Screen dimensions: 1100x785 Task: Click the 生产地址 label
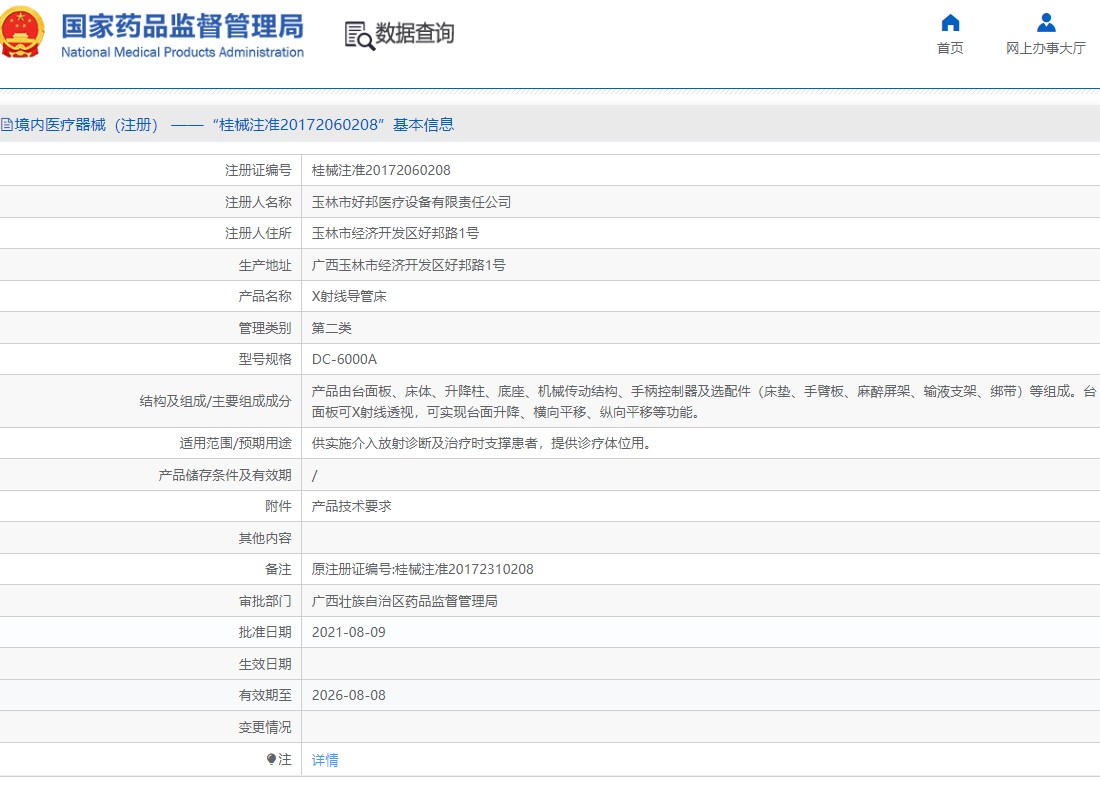(x=264, y=265)
